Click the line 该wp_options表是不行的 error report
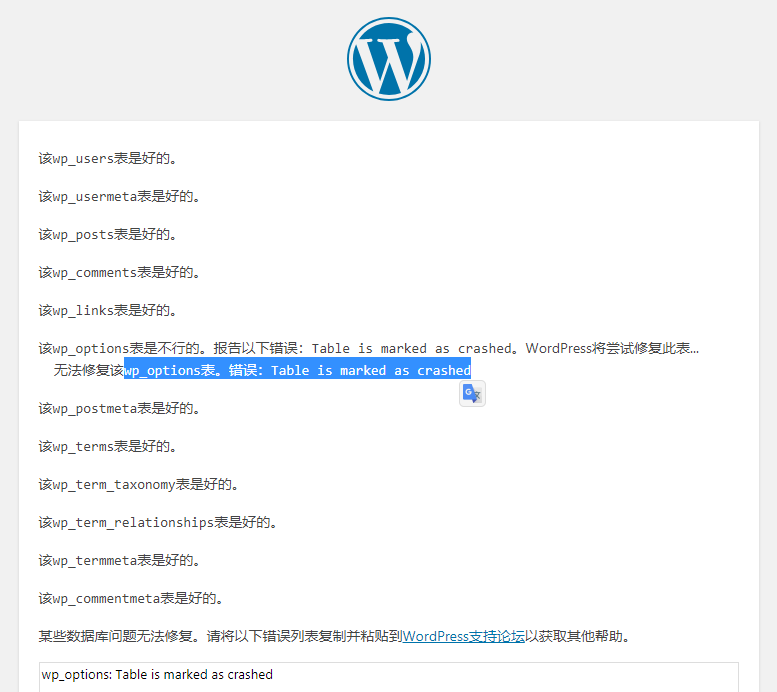The width and height of the screenshot is (777, 692). (x=369, y=348)
